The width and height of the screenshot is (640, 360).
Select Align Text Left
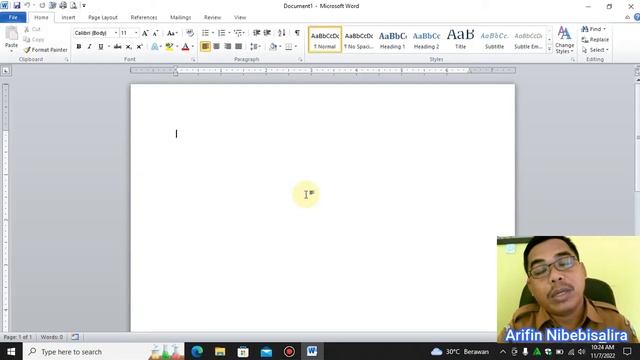point(205,47)
